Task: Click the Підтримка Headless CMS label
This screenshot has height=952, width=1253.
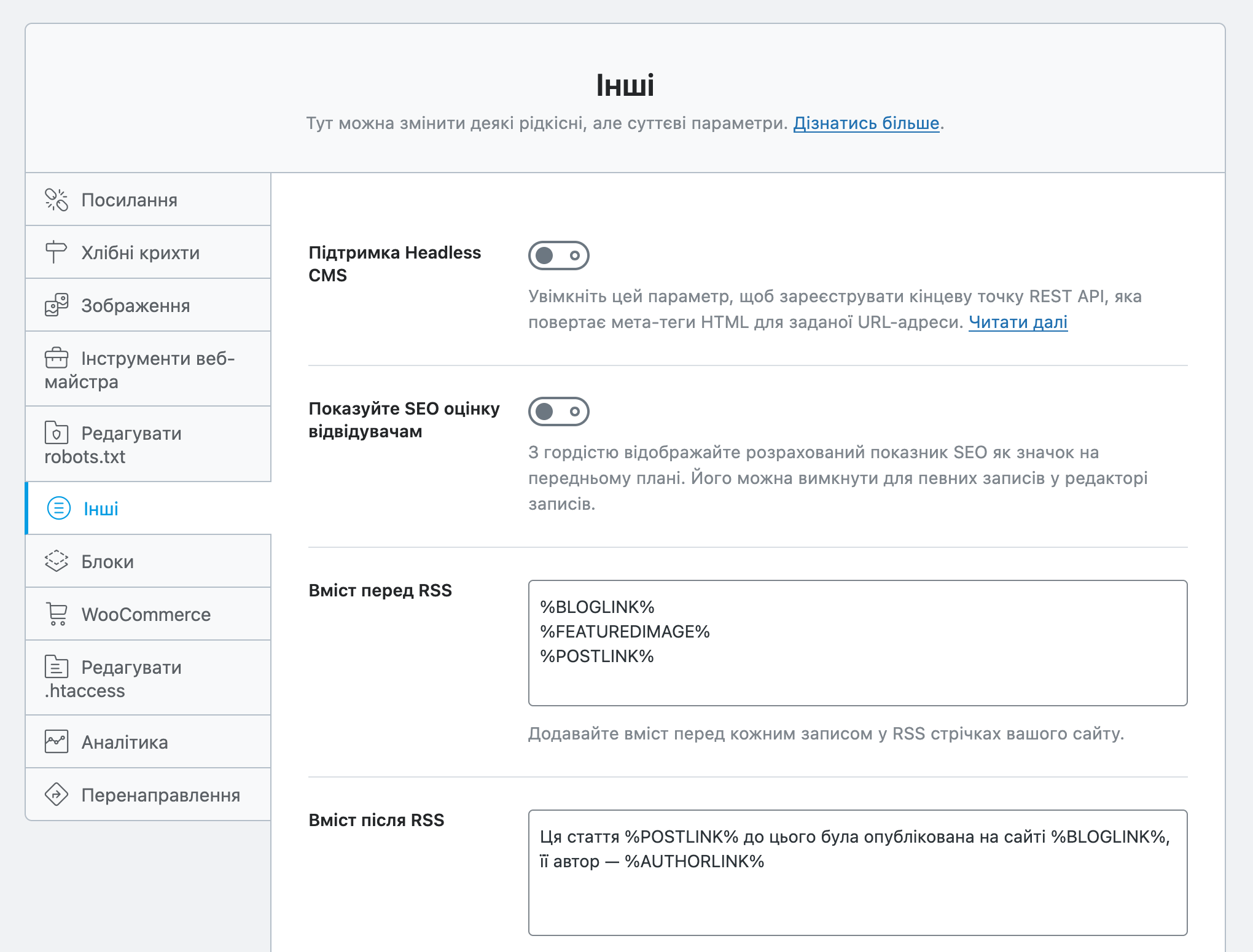Action: 394,264
